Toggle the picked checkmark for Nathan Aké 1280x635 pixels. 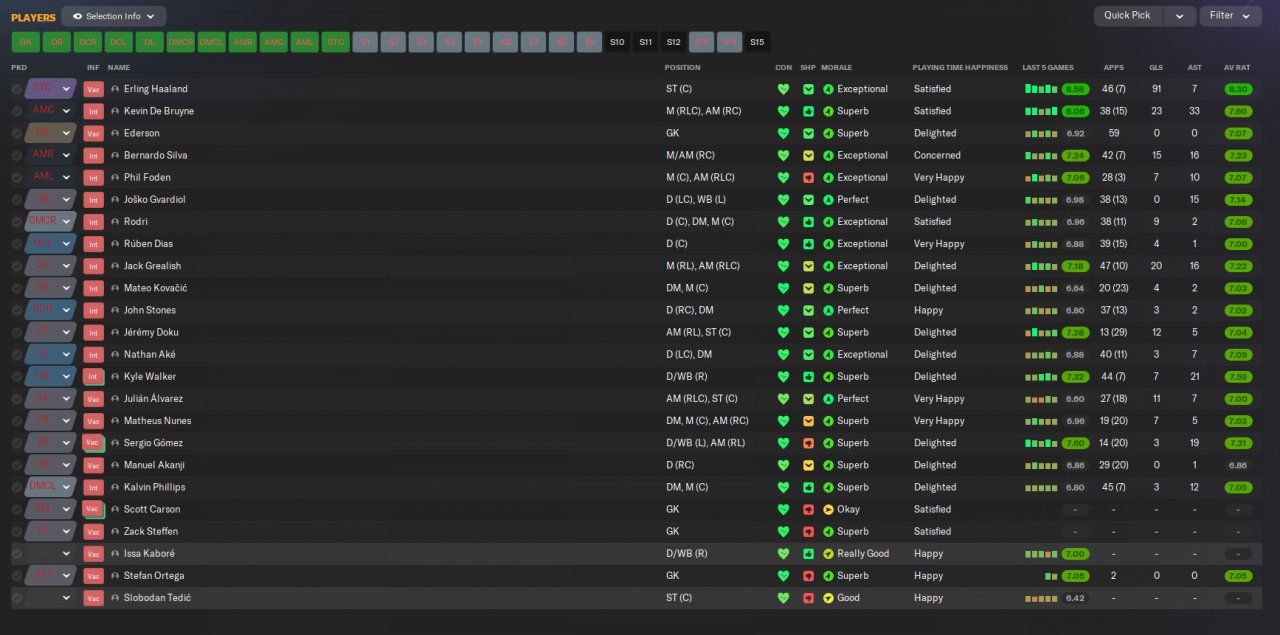[x=17, y=355]
